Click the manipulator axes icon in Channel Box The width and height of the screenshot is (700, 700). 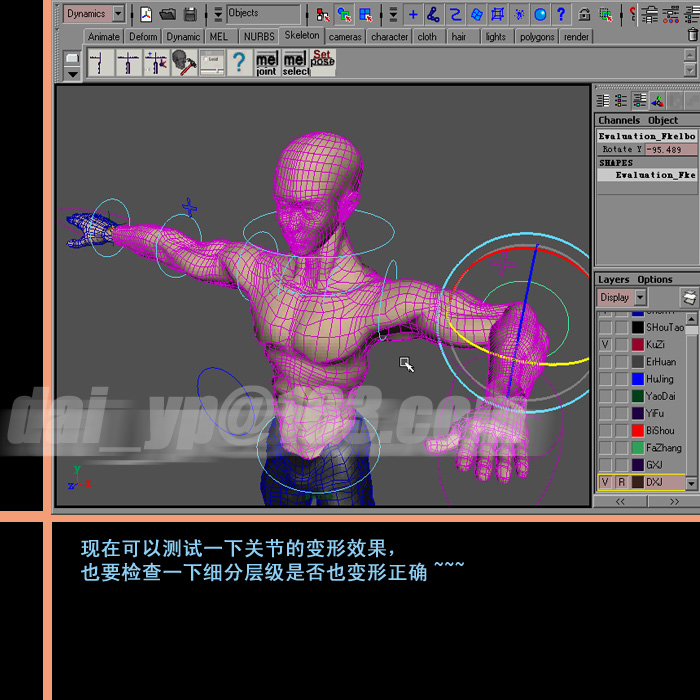[x=657, y=101]
